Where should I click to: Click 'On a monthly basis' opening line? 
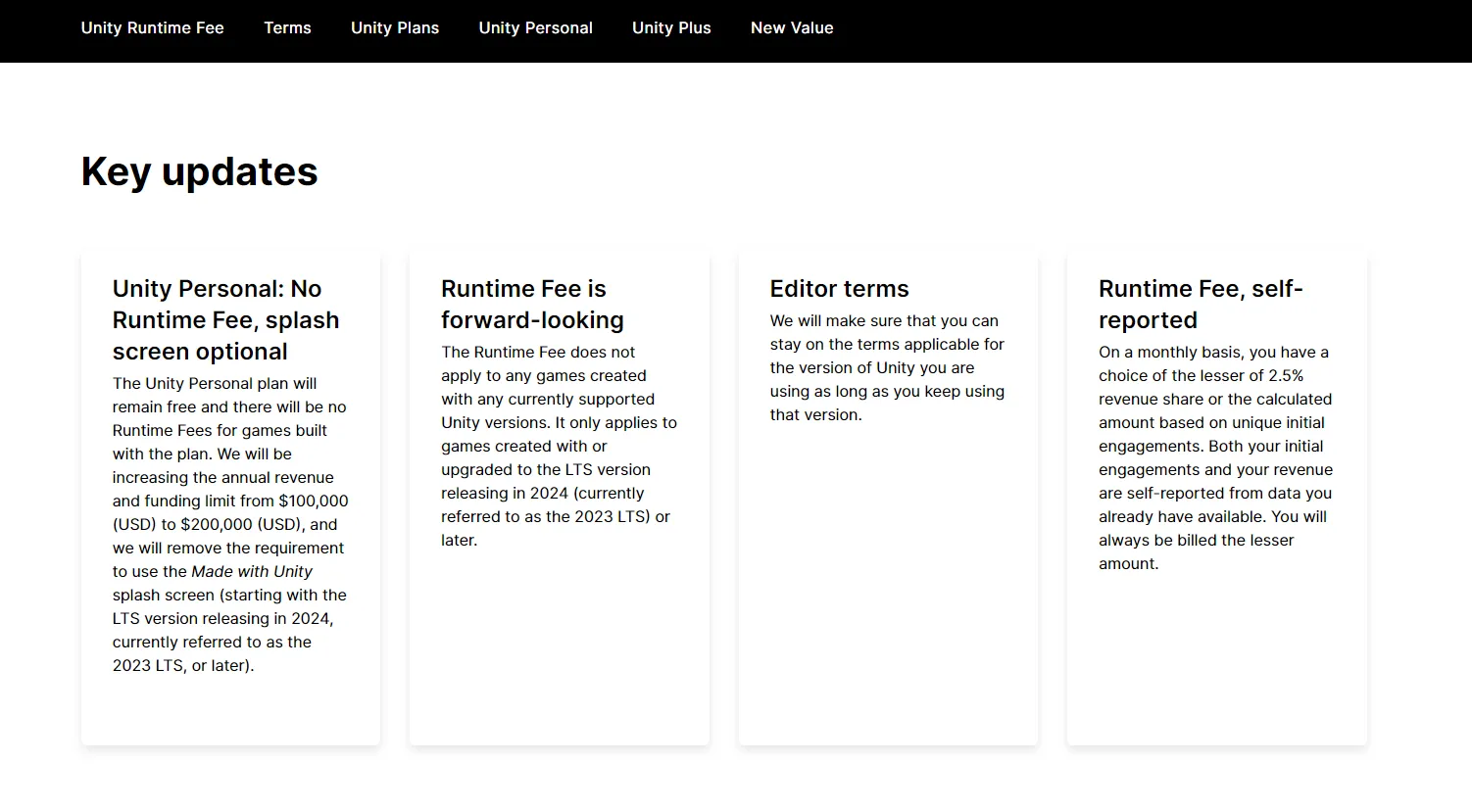click(1213, 353)
